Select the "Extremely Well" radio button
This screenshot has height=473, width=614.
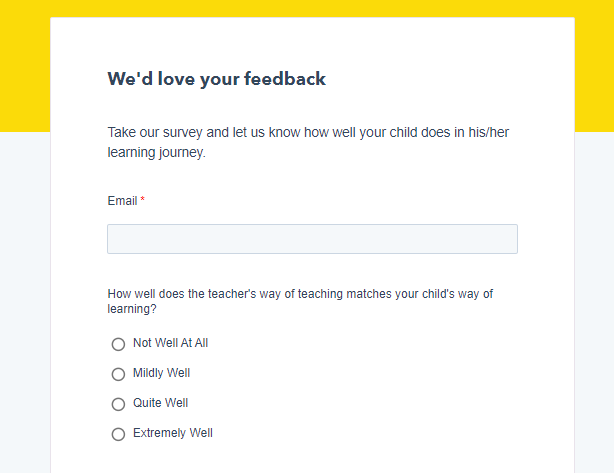[118, 434]
